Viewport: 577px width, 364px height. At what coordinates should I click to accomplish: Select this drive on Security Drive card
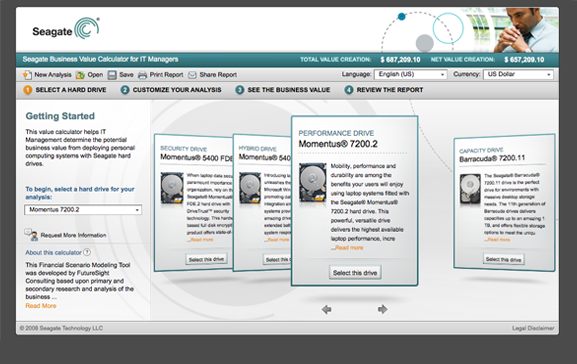(206, 259)
